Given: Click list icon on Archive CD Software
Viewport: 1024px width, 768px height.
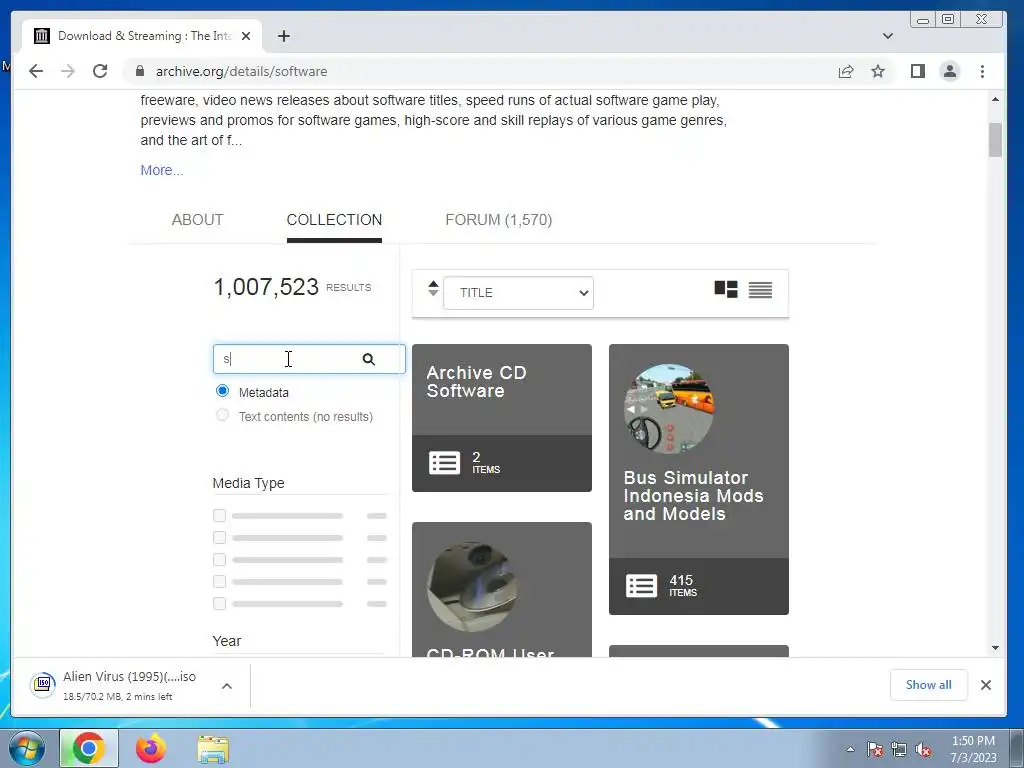Looking at the screenshot, I should [444, 462].
